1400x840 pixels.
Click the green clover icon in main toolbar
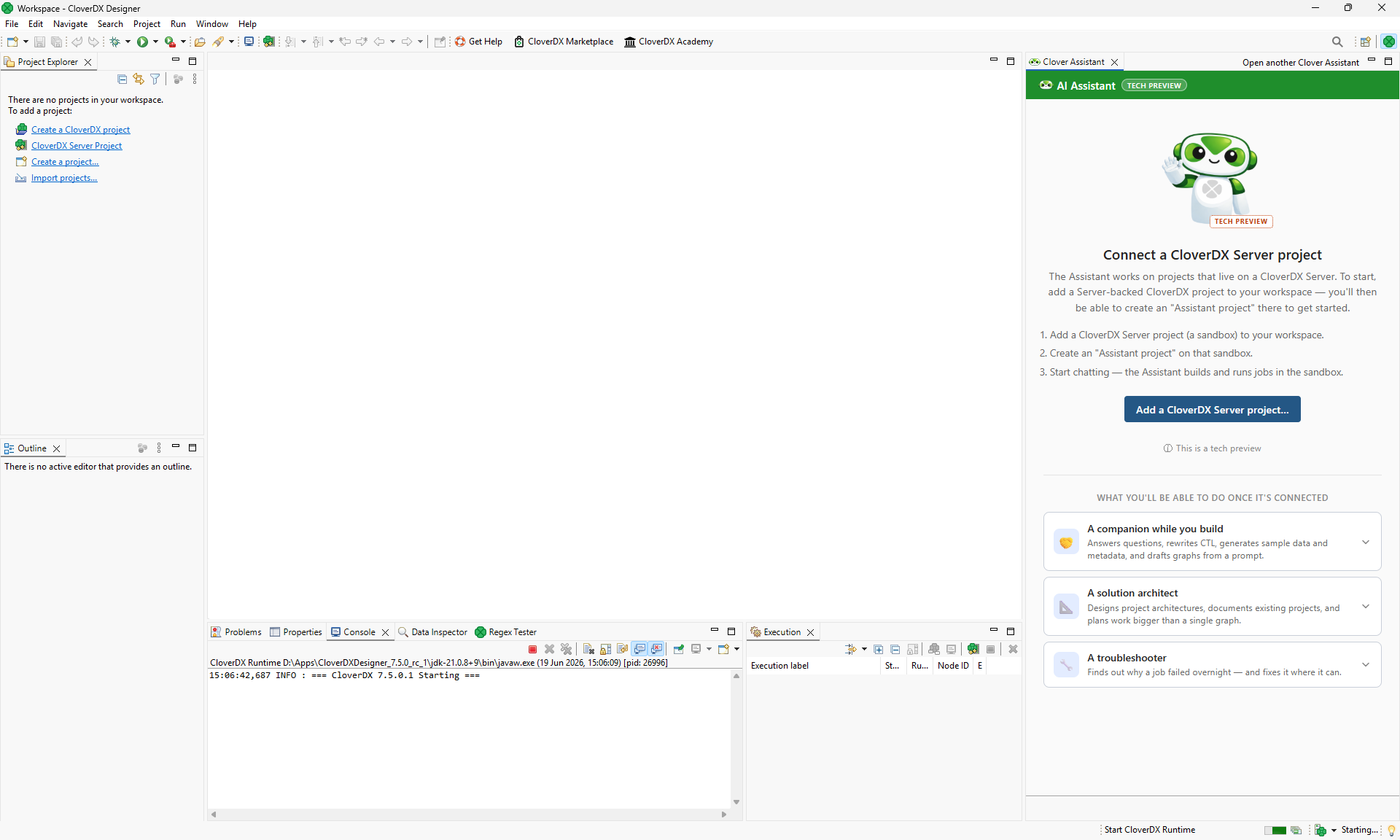pos(269,42)
